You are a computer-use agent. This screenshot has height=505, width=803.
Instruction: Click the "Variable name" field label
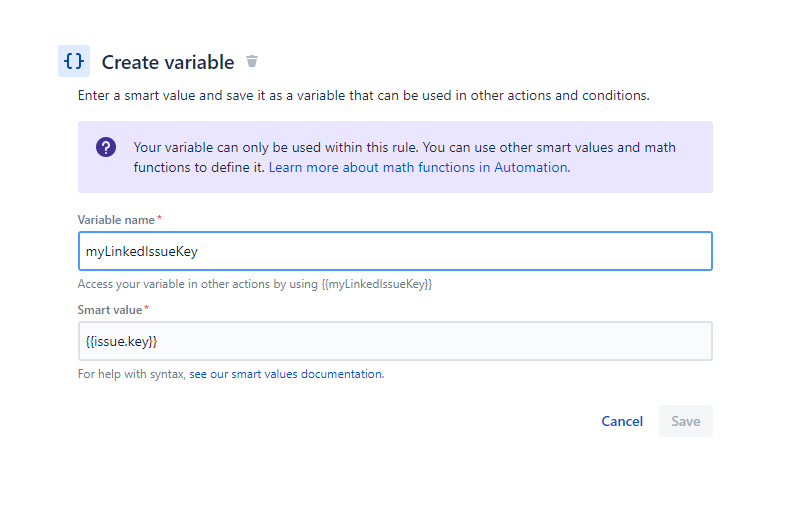116,219
